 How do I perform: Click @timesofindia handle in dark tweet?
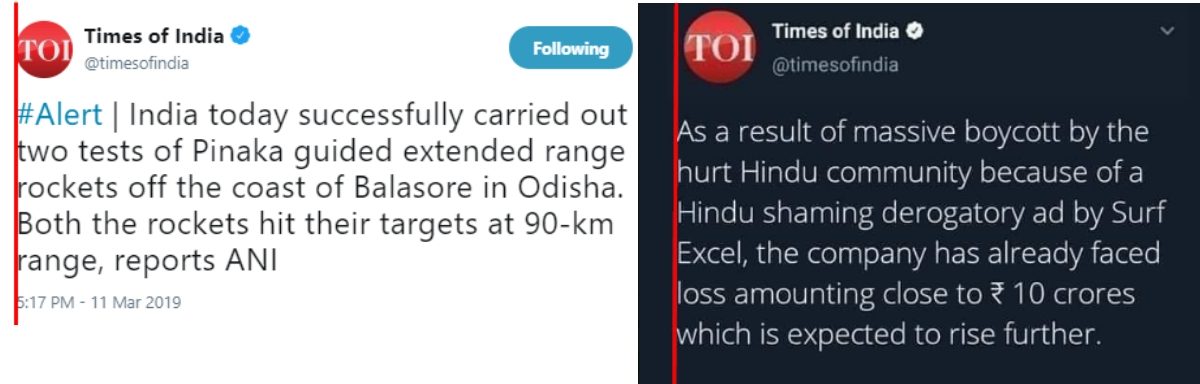click(x=834, y=65)
